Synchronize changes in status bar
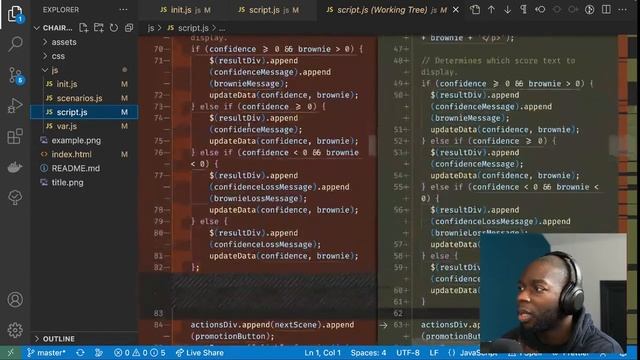Viewport: 640px width, 360px height. (80, 353)
